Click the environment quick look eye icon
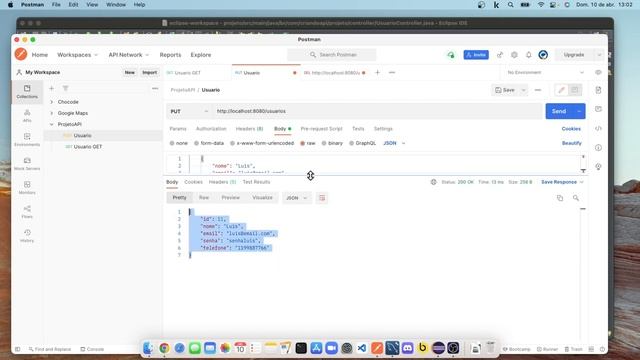 tap(598, 73)
